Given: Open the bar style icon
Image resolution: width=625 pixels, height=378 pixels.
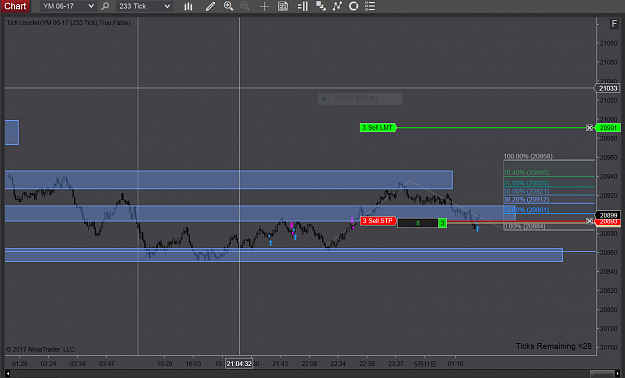Looking at the screenshot, I should click(x=188, y=6).
